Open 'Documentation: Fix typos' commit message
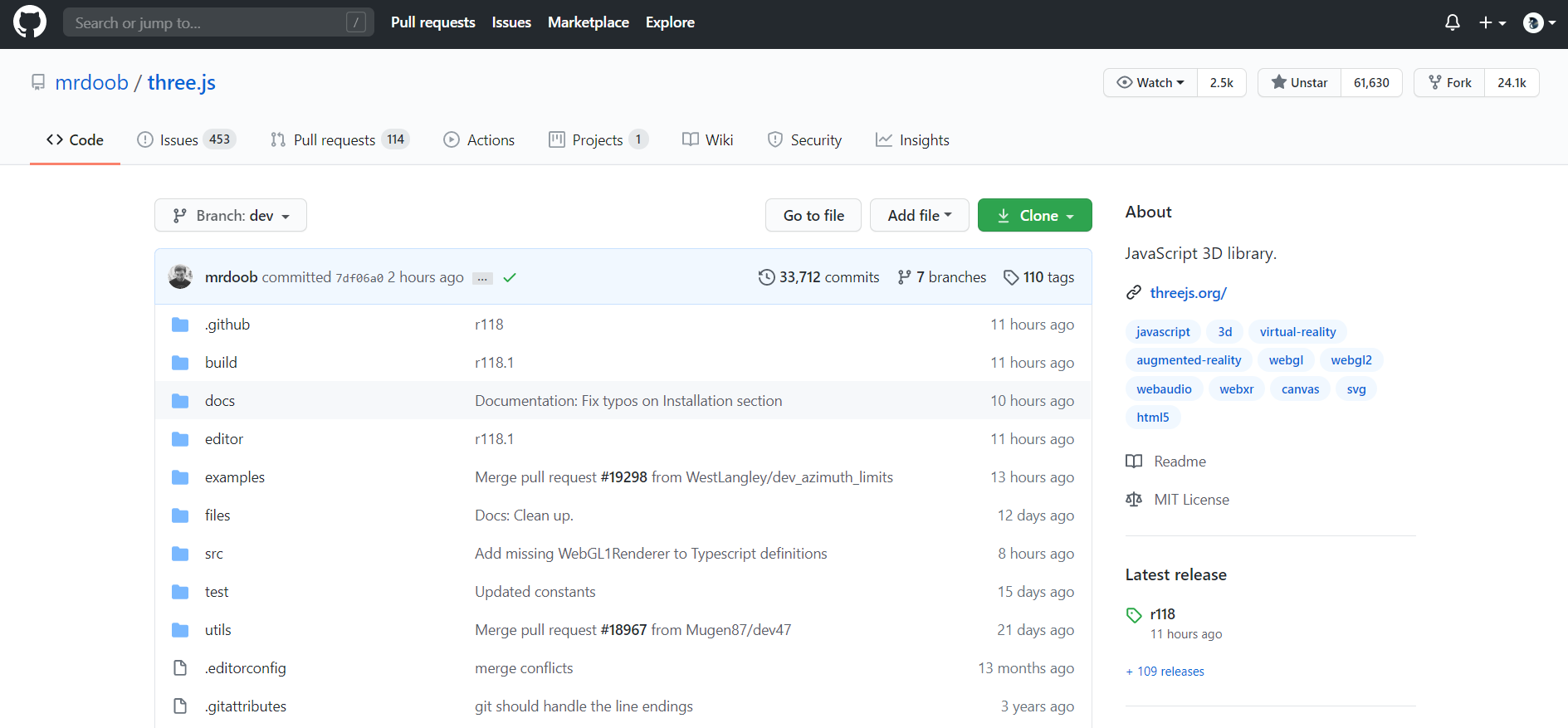 628,400
